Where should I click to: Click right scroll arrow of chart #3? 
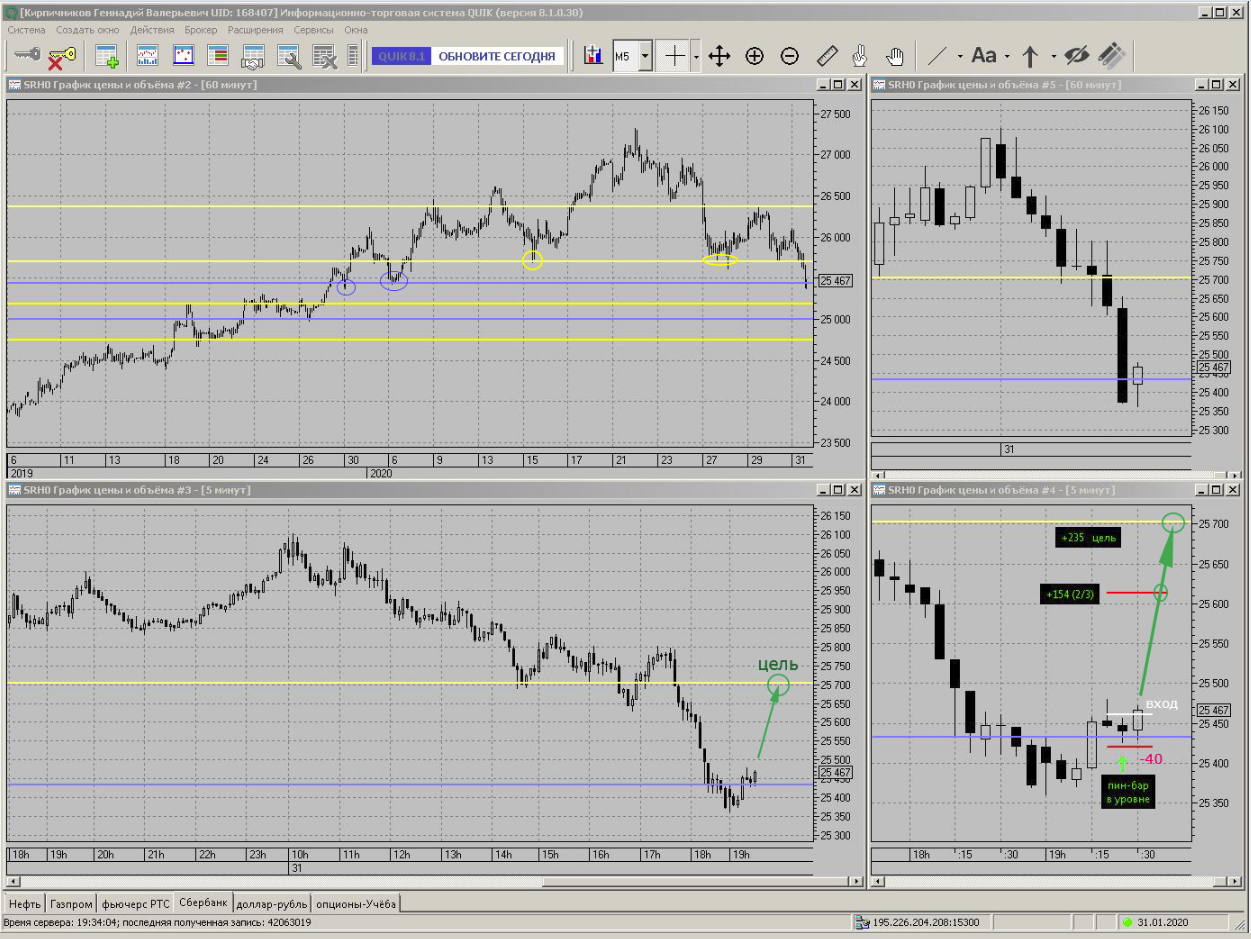click(x=855, y=881)
